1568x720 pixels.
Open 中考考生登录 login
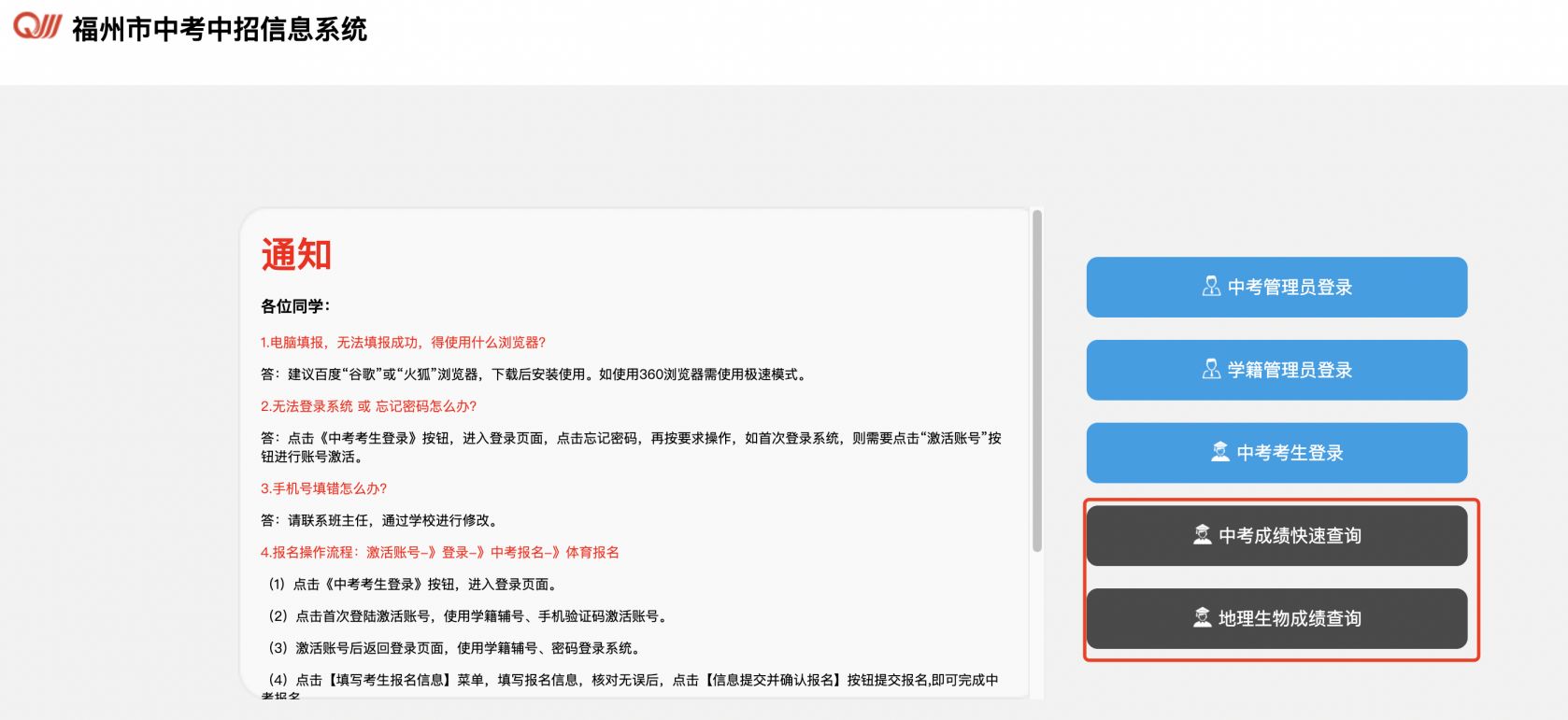[x=1276, y=453]
